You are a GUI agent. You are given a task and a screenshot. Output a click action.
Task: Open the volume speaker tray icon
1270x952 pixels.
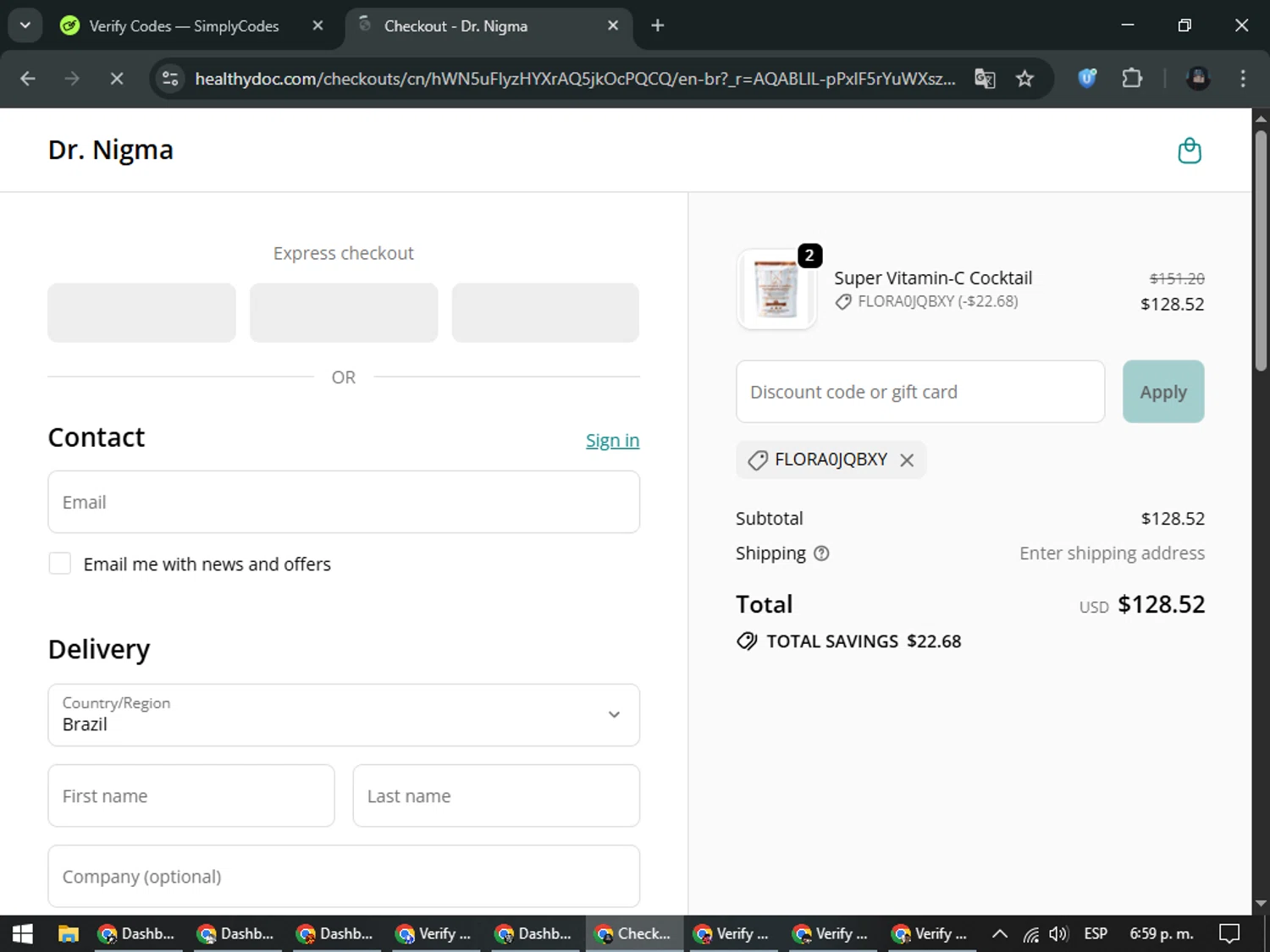click(1058, 934)
